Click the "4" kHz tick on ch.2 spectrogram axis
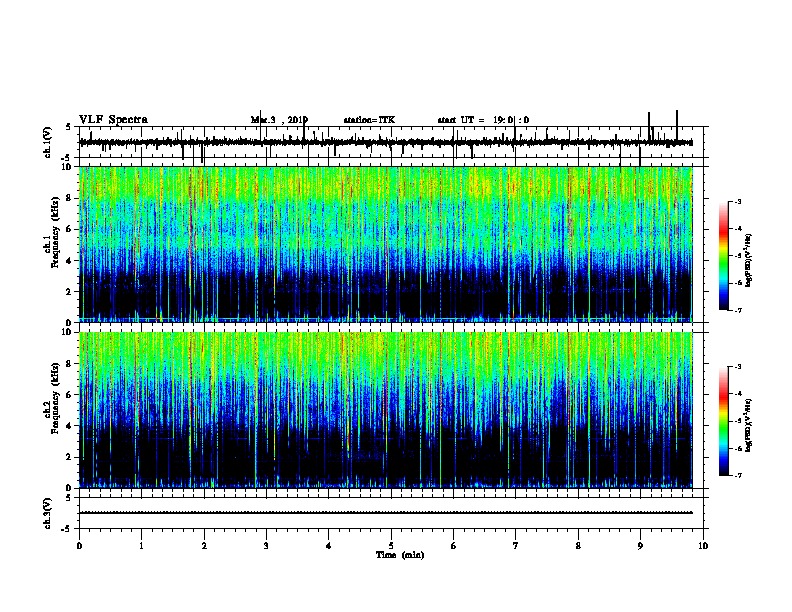 (x=69, y=426)
